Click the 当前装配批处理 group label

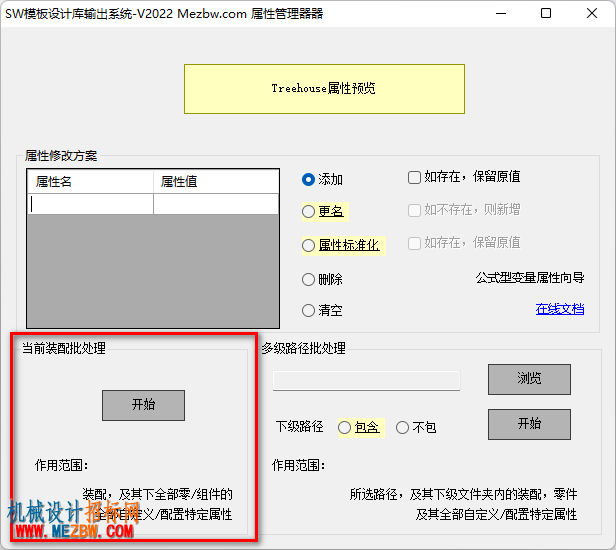64,348
